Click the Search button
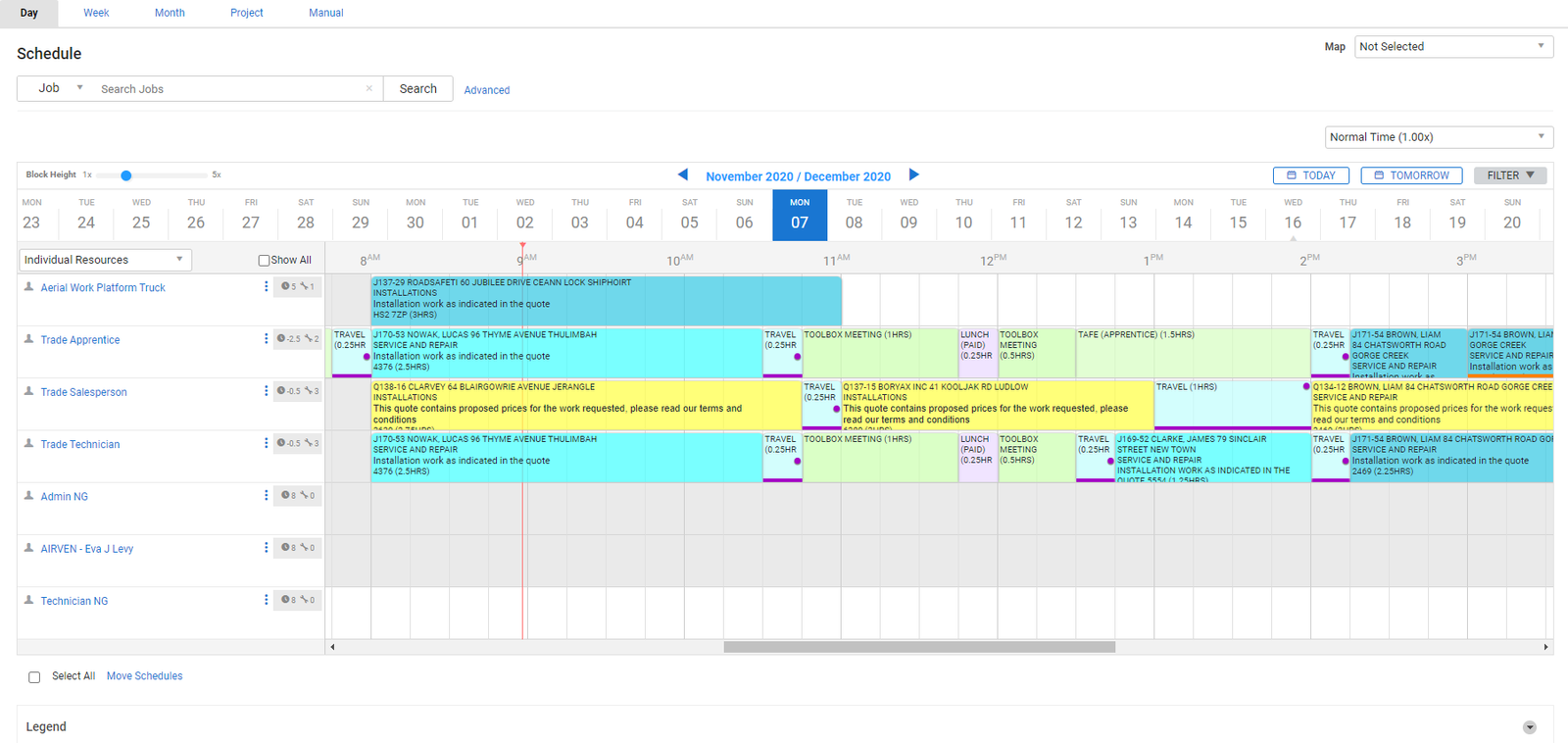 (418, 88)
